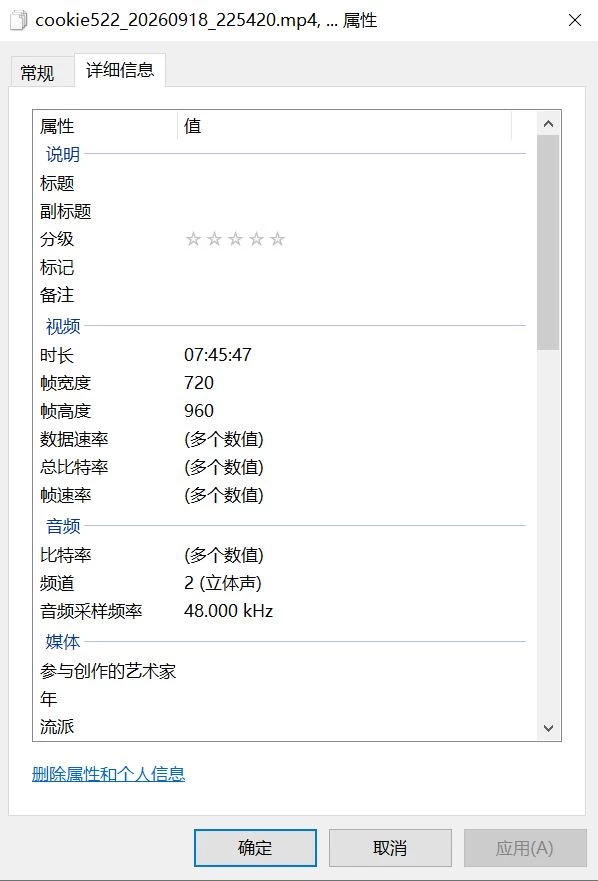Click the scrollbar down arrow
598x881 pixels.
[549, 729]
